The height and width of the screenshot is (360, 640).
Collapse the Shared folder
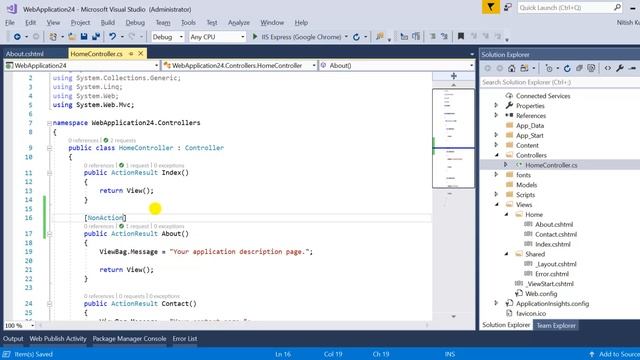[507, 254]
